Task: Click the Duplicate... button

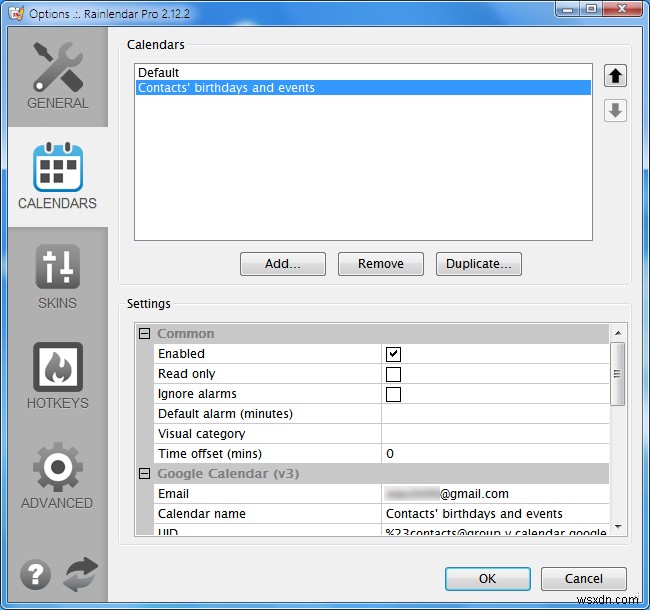Action: pyautogui.click(x=478, y=264)
